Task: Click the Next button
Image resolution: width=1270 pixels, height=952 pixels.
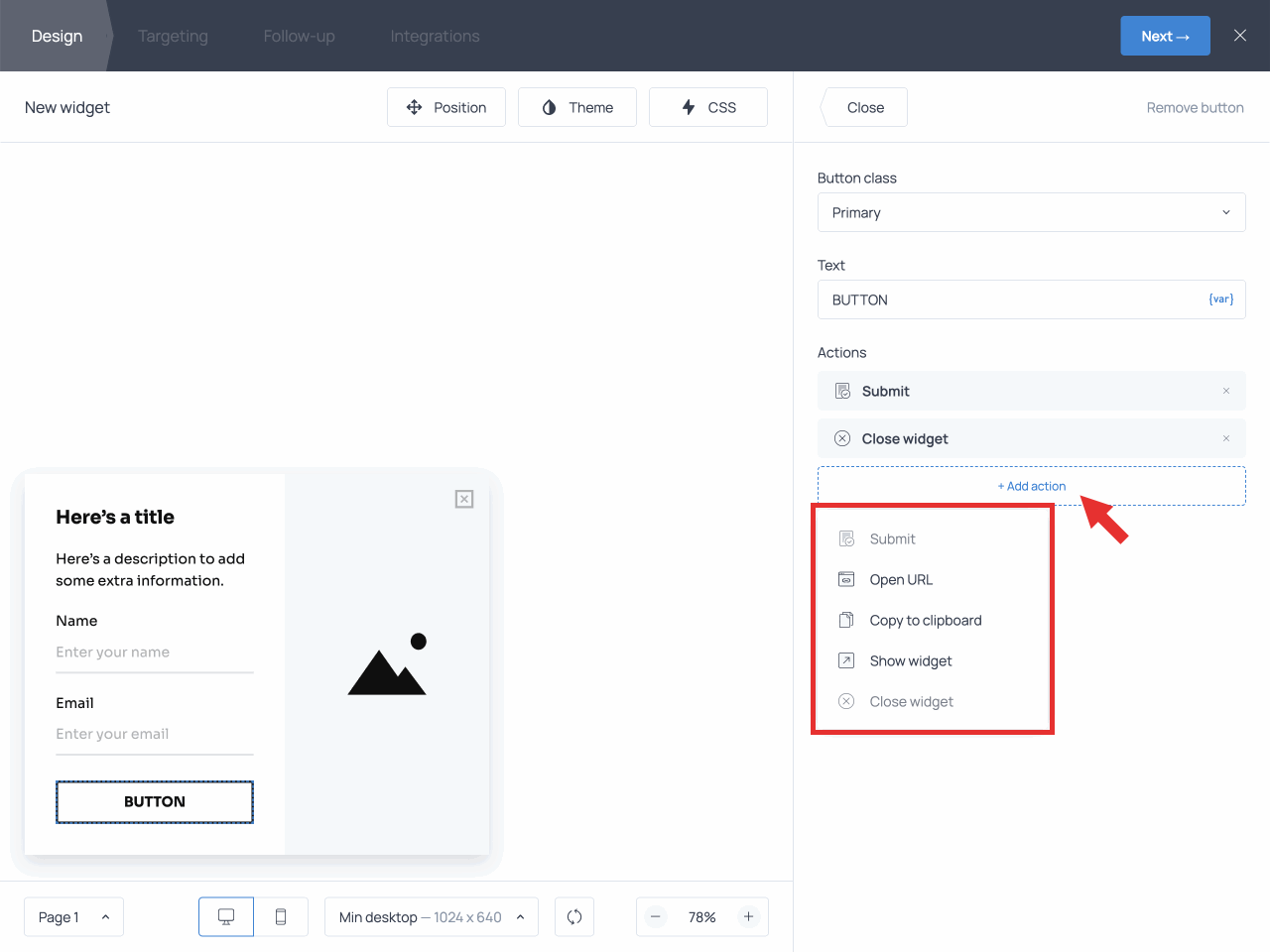Action: coord(1165,36)
